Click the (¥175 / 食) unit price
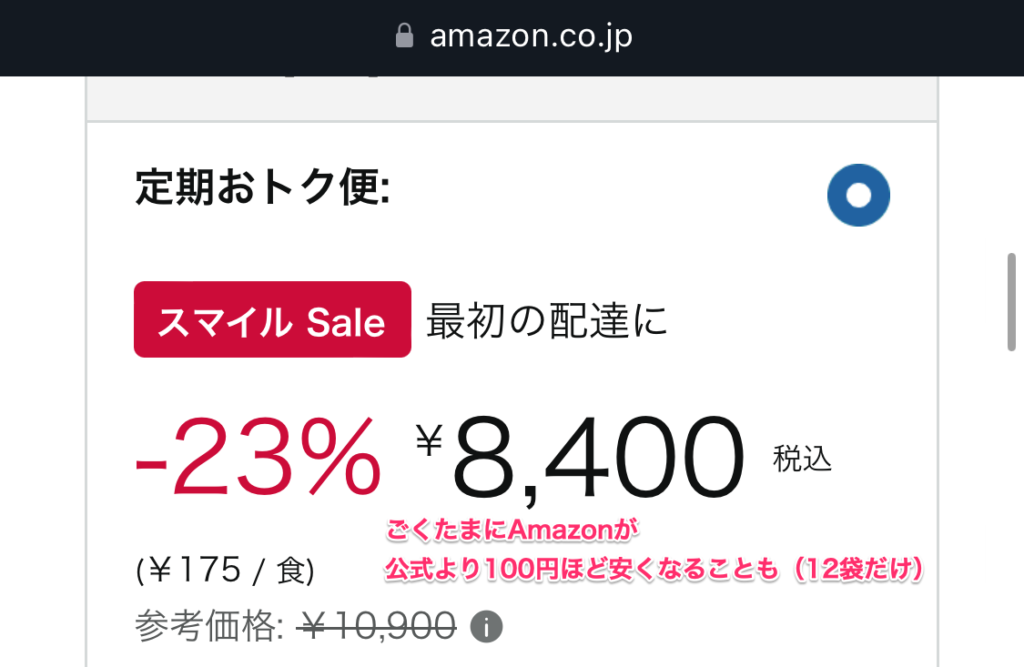Image resolution: width=1024 pixels, height=667 pixels. point(225,571)
